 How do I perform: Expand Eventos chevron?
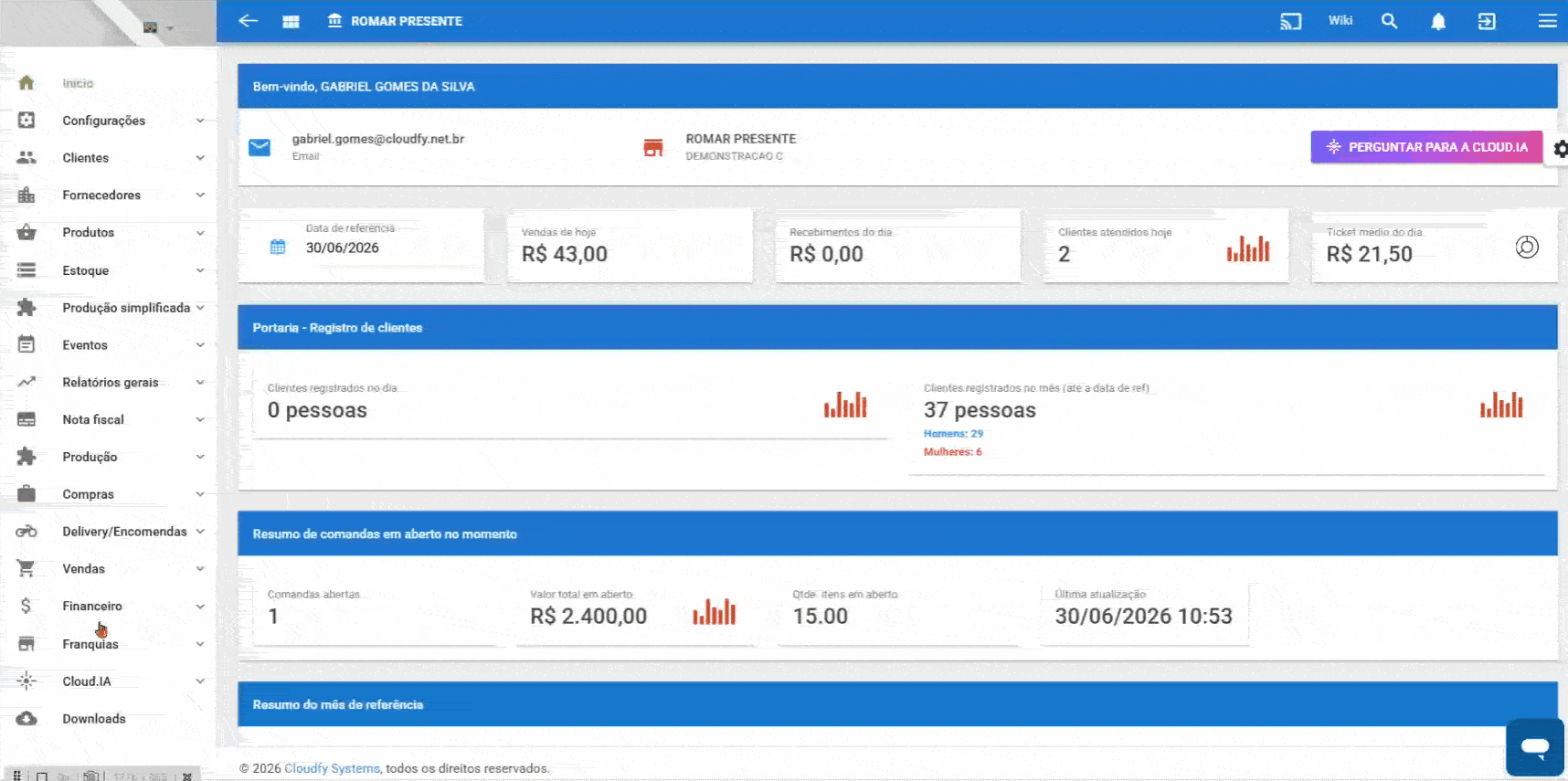tap(200, 345)
